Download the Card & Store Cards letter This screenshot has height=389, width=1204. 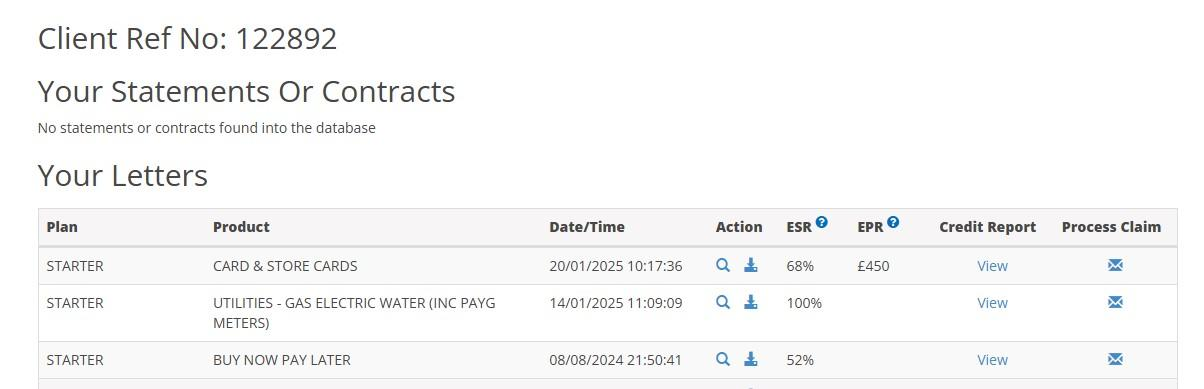point(751,265)
